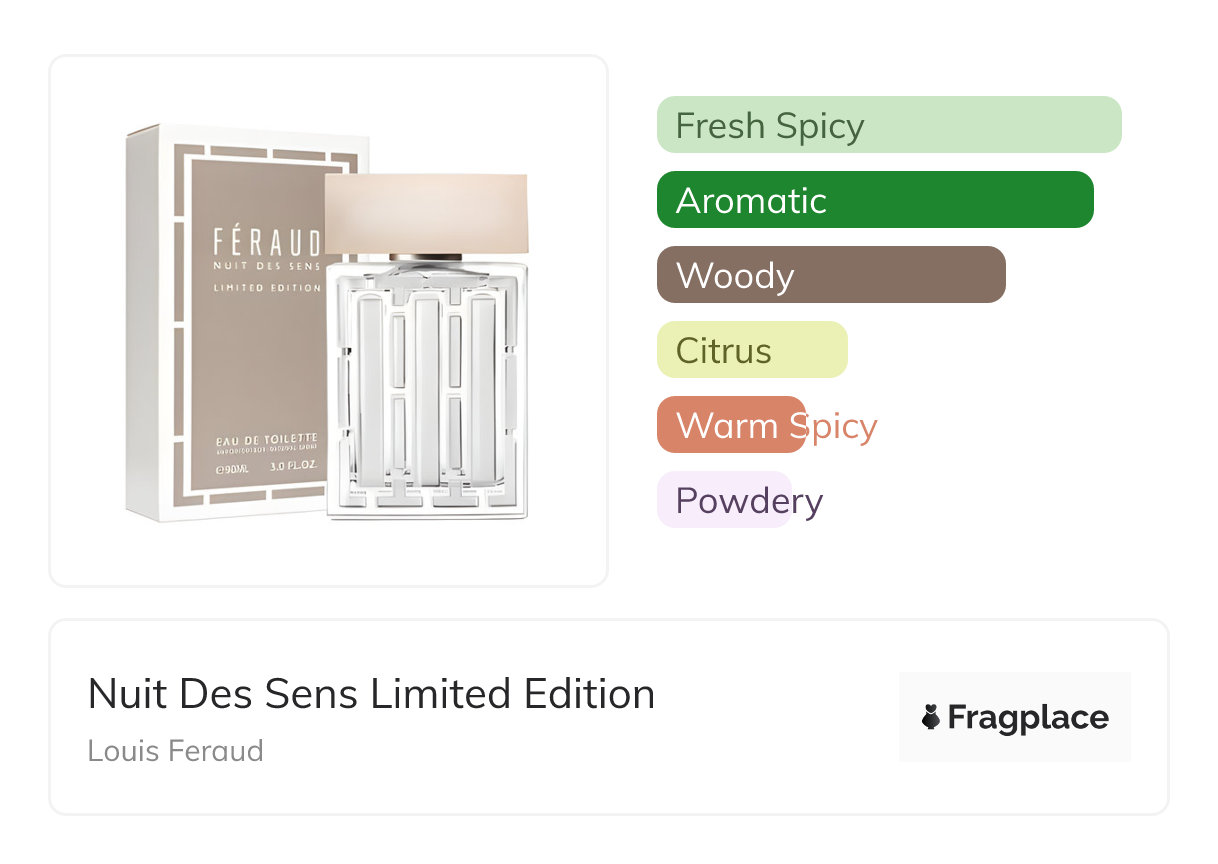This screenshot has width=1218, height=864.
Task: Click the brown Woody accord bar
Action: (x=830, y=275)
